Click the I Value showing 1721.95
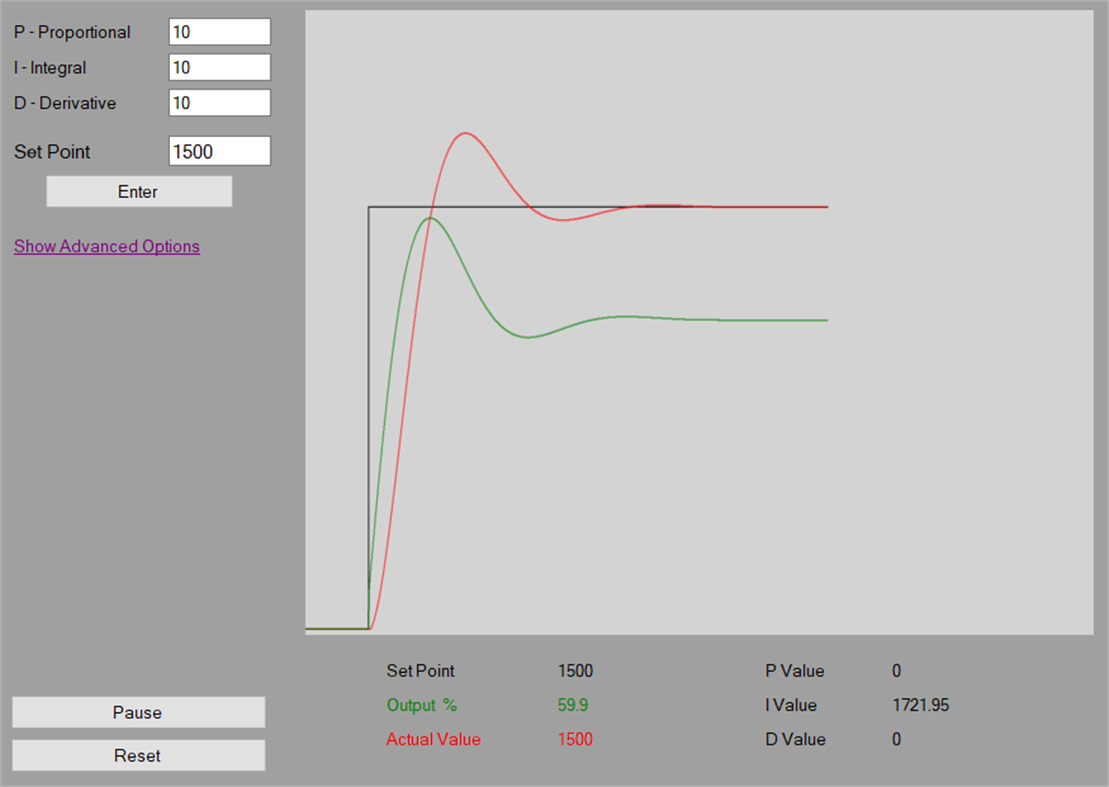 coord(921,705)
